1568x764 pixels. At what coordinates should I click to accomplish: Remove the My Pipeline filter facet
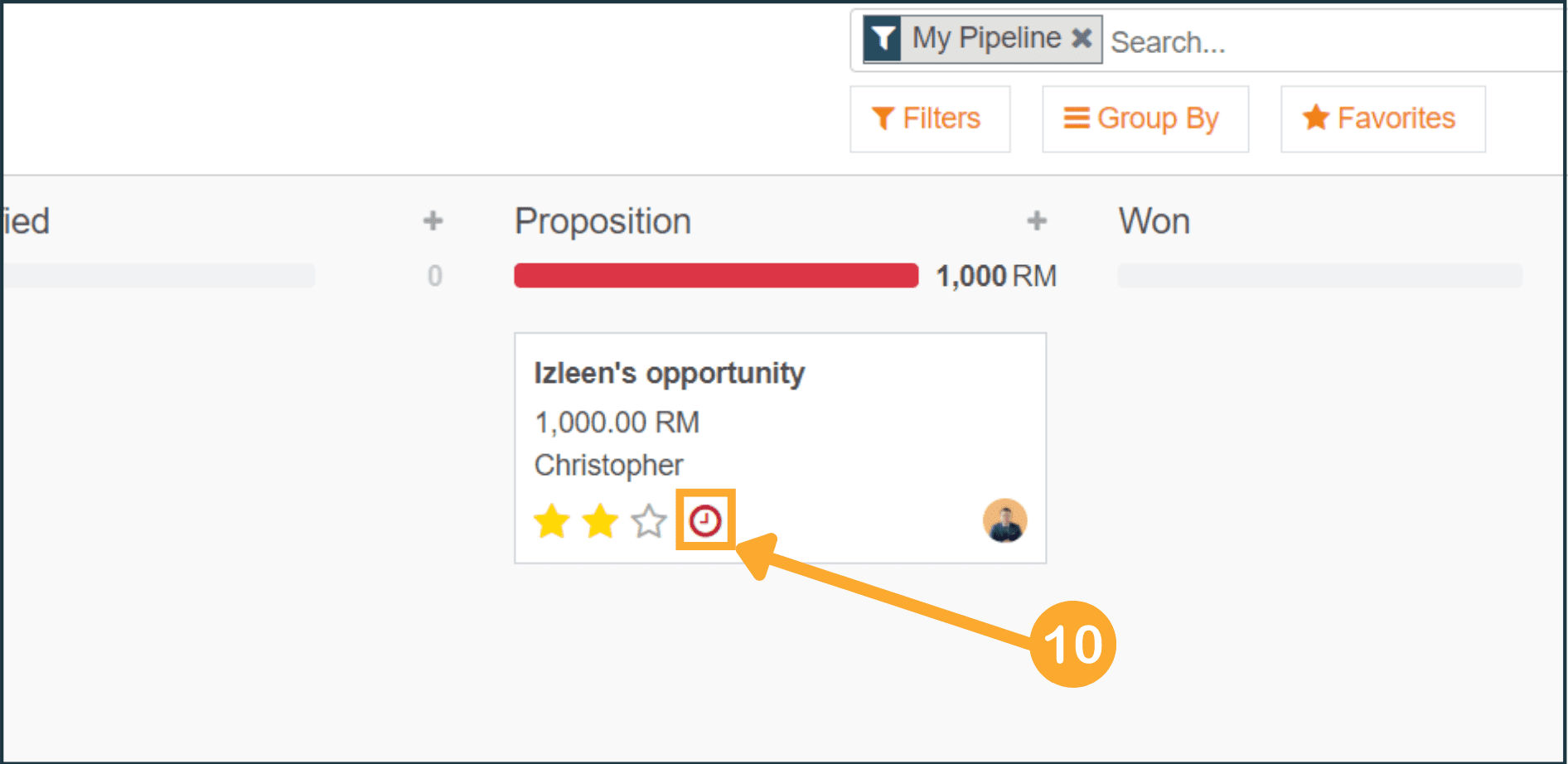point(1082,38)
